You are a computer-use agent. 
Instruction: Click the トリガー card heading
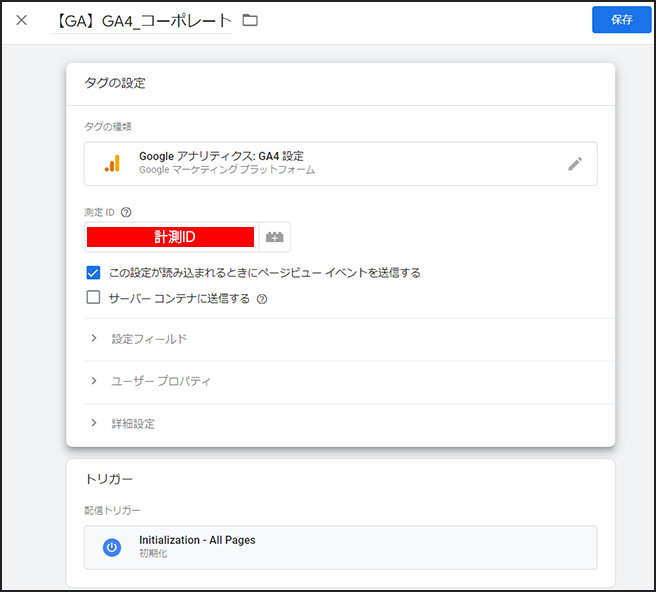point(109,479)
